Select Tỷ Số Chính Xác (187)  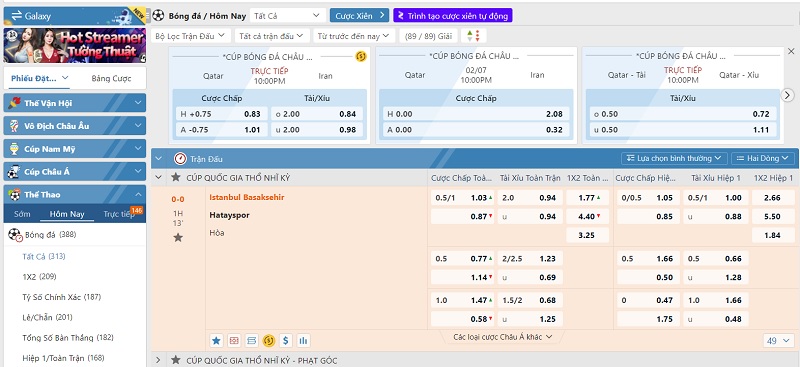pyautogui.click(x=62, y=297)
